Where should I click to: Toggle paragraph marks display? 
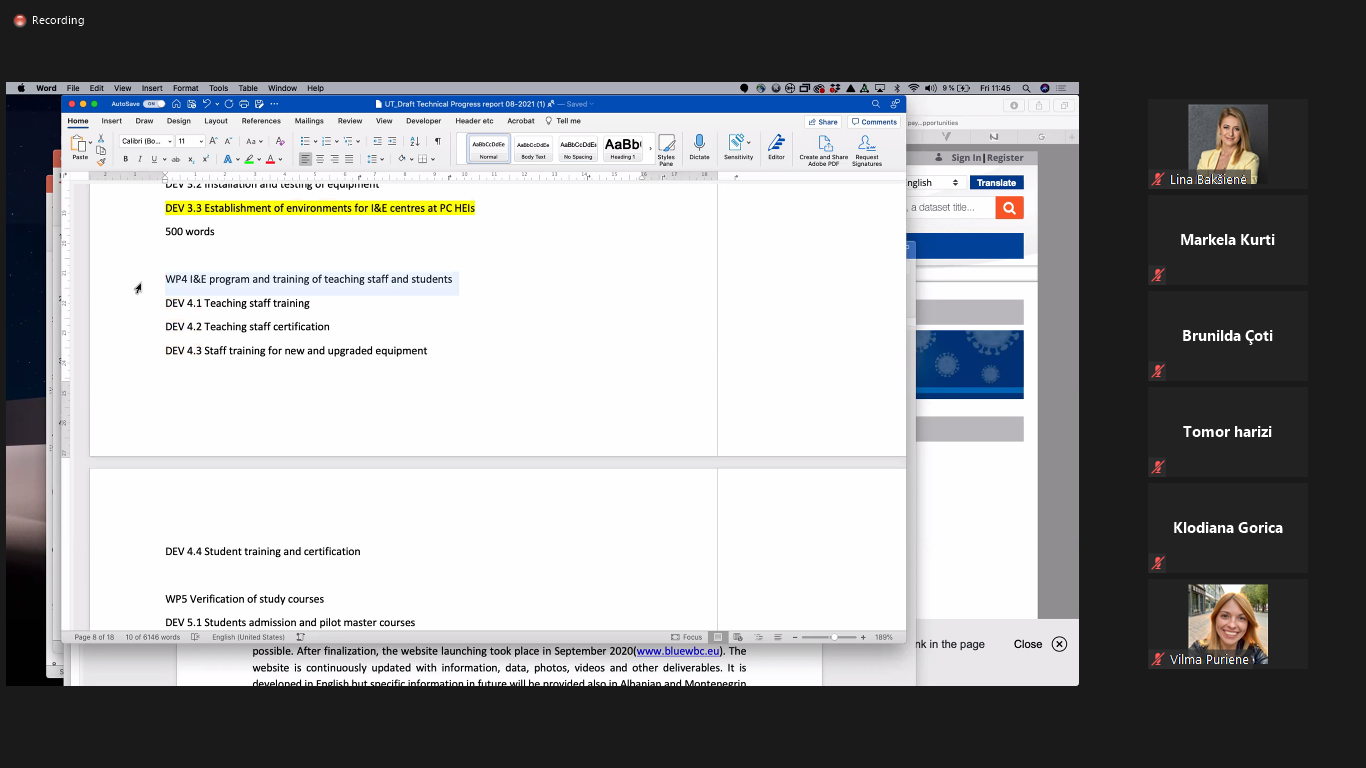[438, 141]
